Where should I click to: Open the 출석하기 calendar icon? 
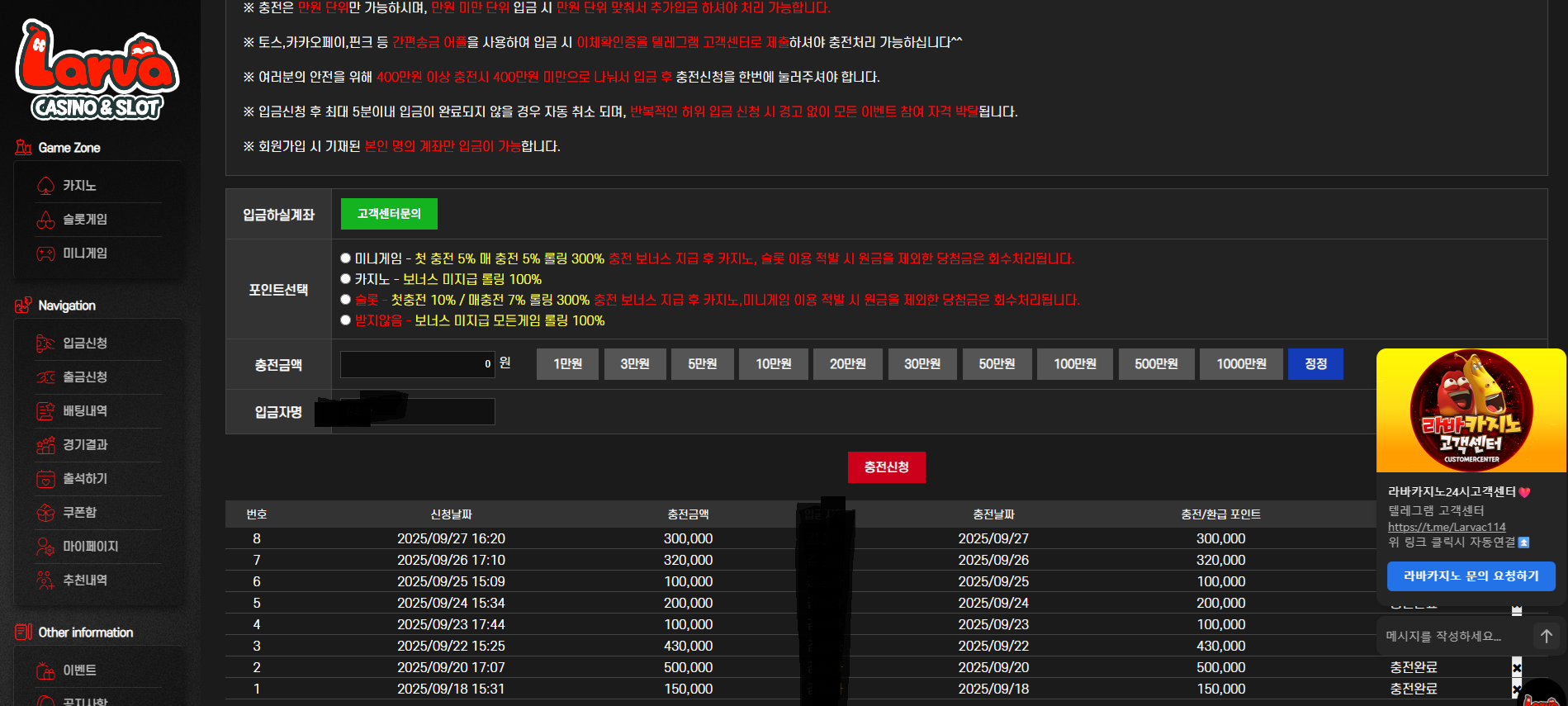(x=45, y=479)
